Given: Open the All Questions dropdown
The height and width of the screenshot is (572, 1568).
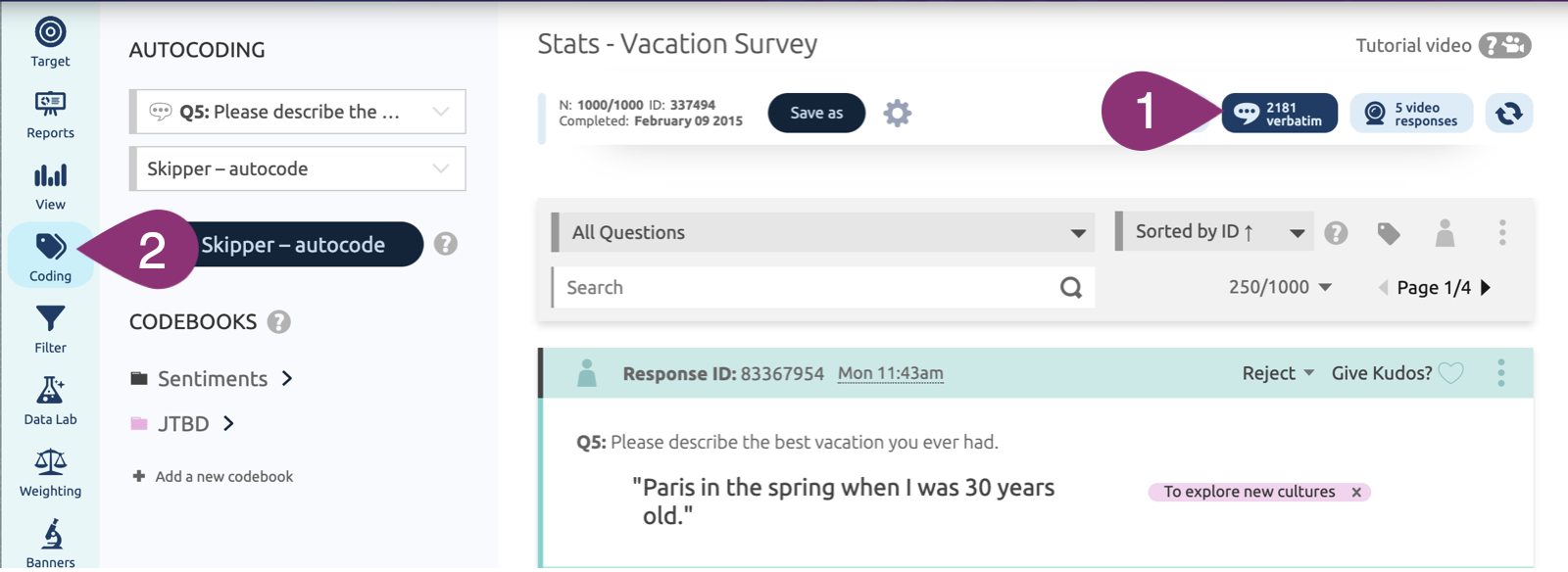Looking at the screenshot, I should click(x=823, y=233).
